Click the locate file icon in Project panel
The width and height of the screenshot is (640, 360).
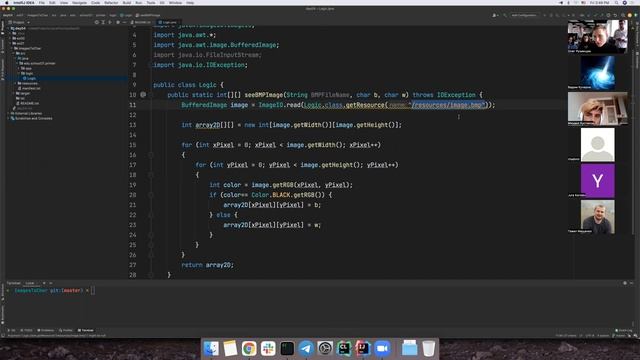pyautogui.click(x=97, y=22)
